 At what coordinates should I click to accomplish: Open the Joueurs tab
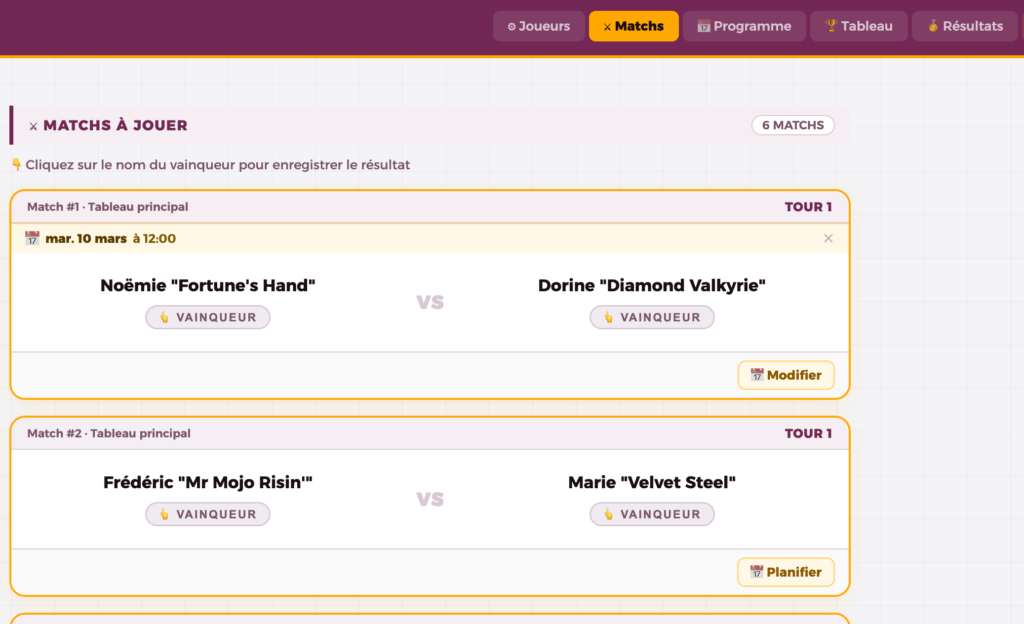[538, 26]
